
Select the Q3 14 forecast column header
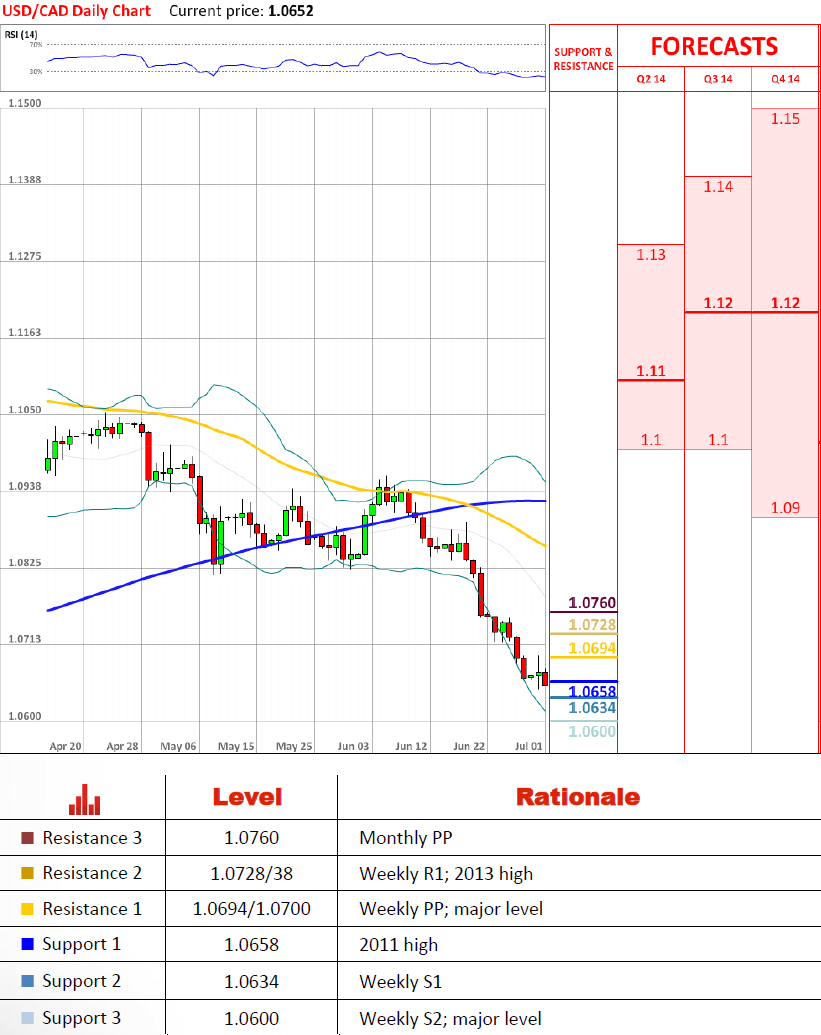tap(718, 79)
